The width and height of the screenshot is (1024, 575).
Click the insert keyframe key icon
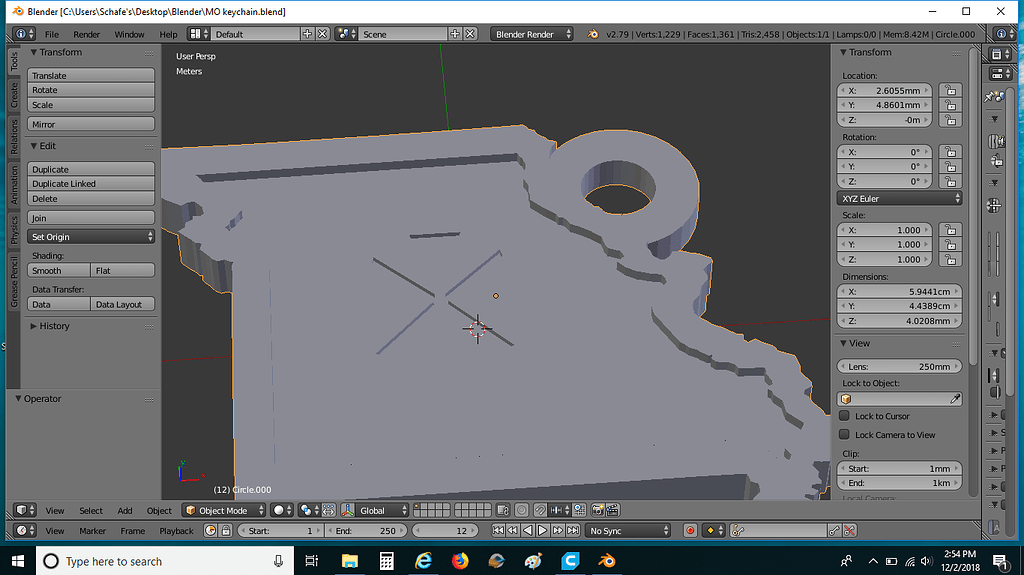pos(834,531)
